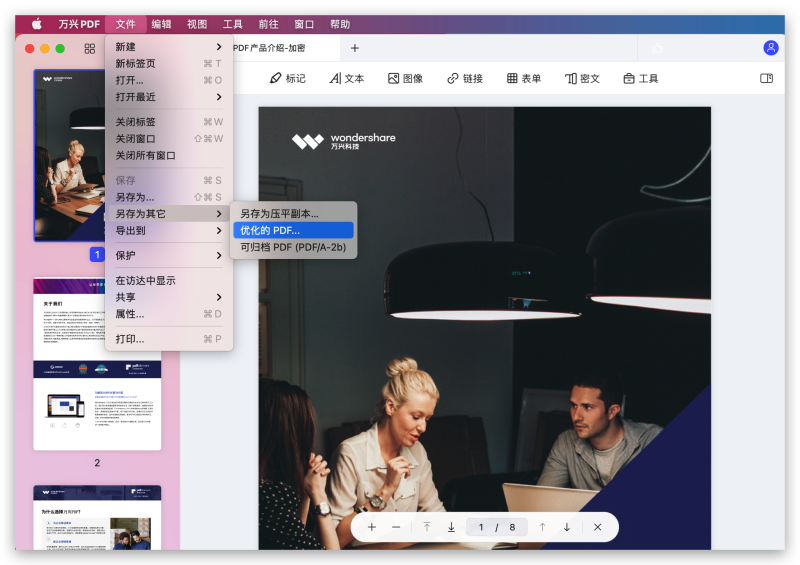800x565 pixels.
Task: Open the 视图 menu
Action: 197,24
